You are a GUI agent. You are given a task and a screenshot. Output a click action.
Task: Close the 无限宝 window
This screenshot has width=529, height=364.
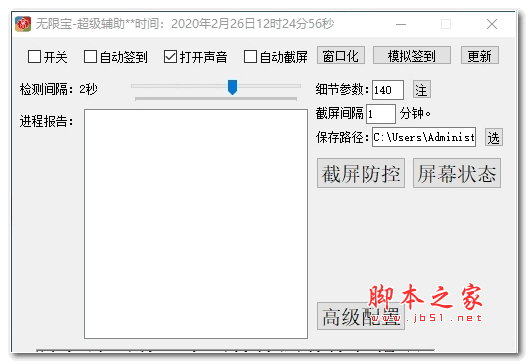[492, 24]
